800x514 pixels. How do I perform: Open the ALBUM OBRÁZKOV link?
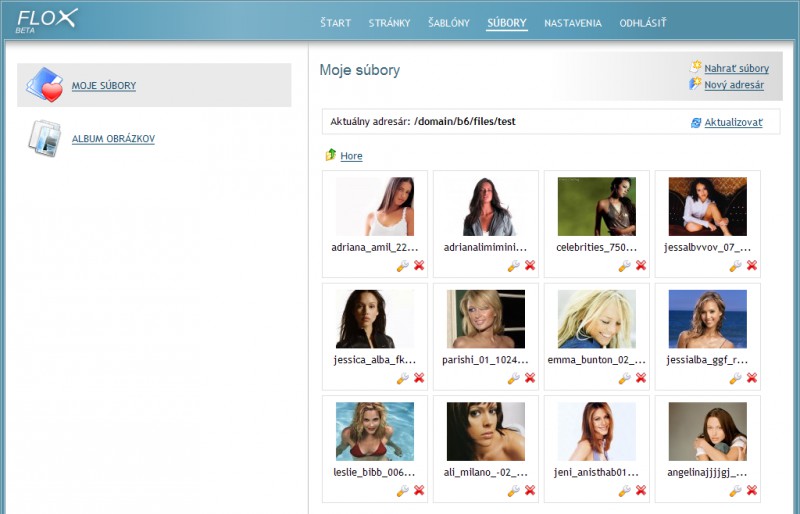pyautogui.click(x=113, y=139)
